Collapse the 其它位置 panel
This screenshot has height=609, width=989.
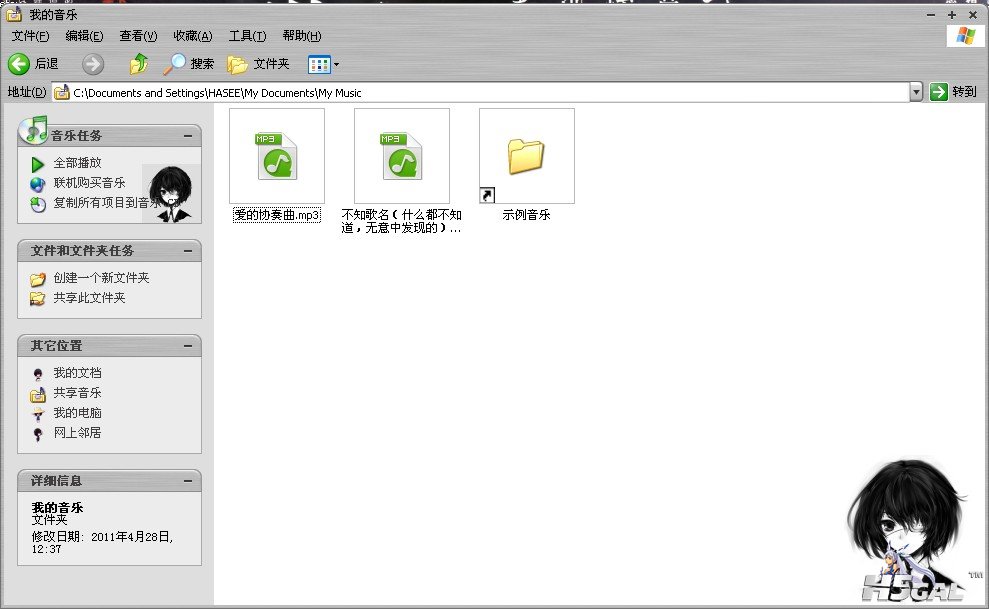point(187,346)
